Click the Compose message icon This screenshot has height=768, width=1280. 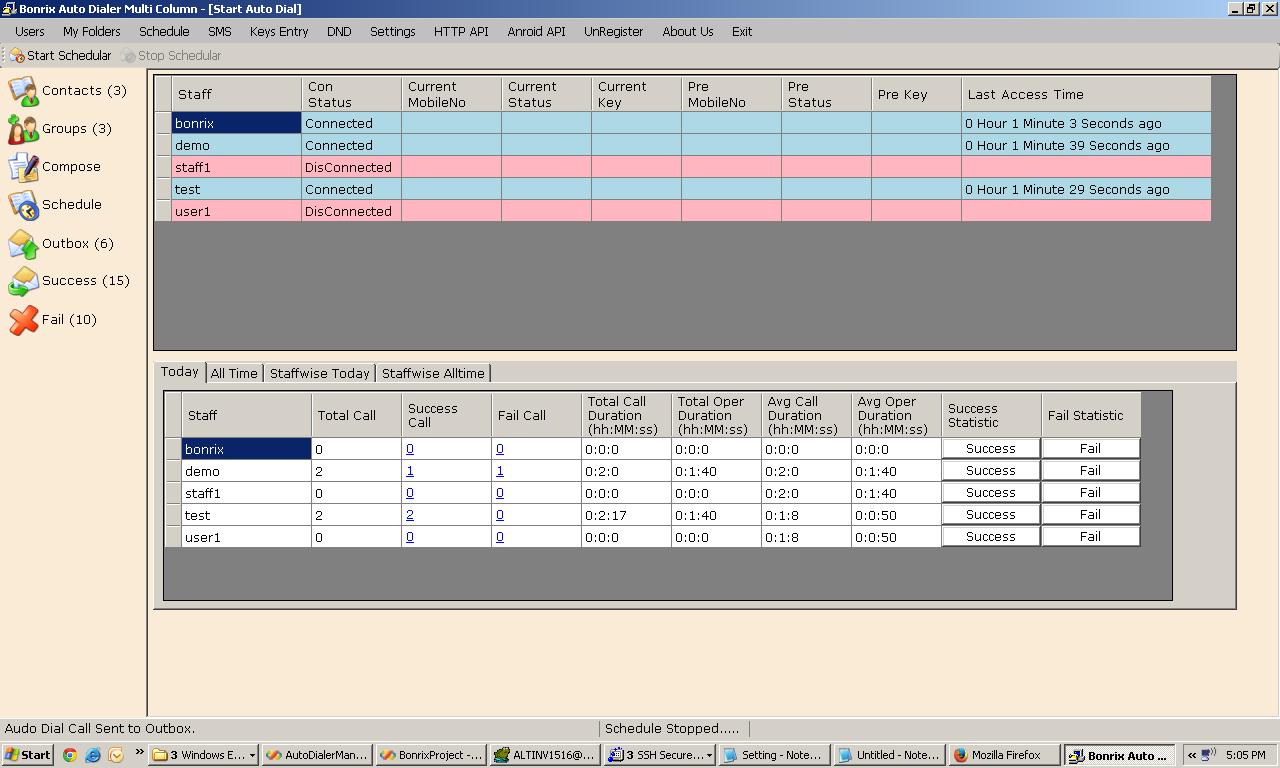coord(23,167)
